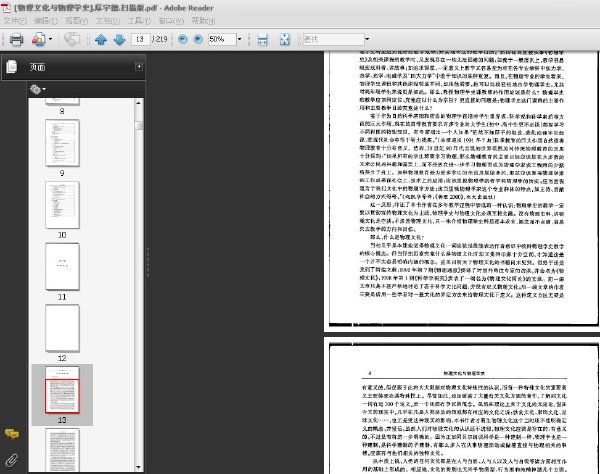Go to next page with down arrow
This screenshot has width=600, height=474.
(119, 39)
